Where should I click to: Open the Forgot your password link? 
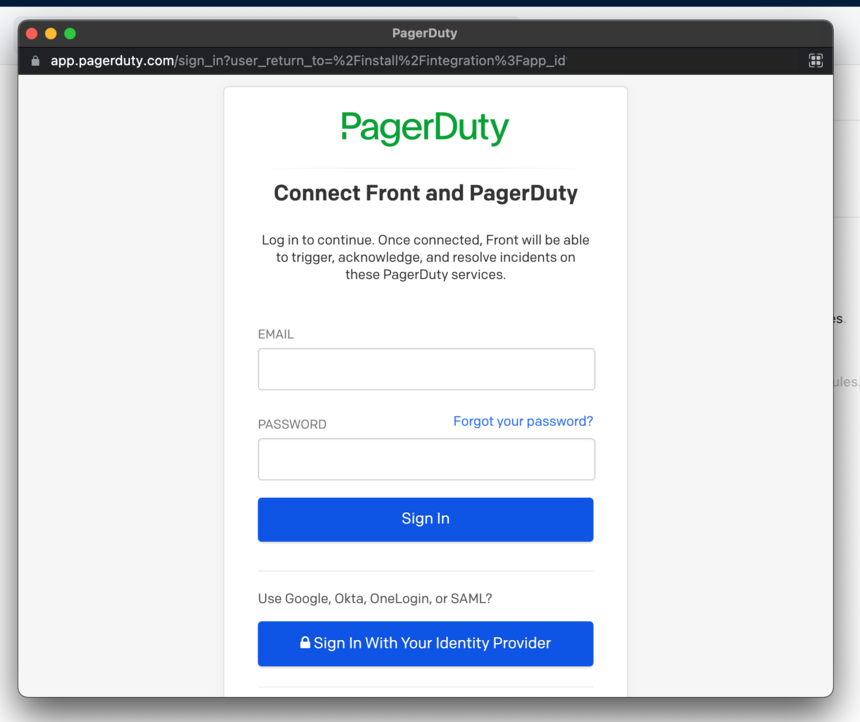tap(523, 421)
